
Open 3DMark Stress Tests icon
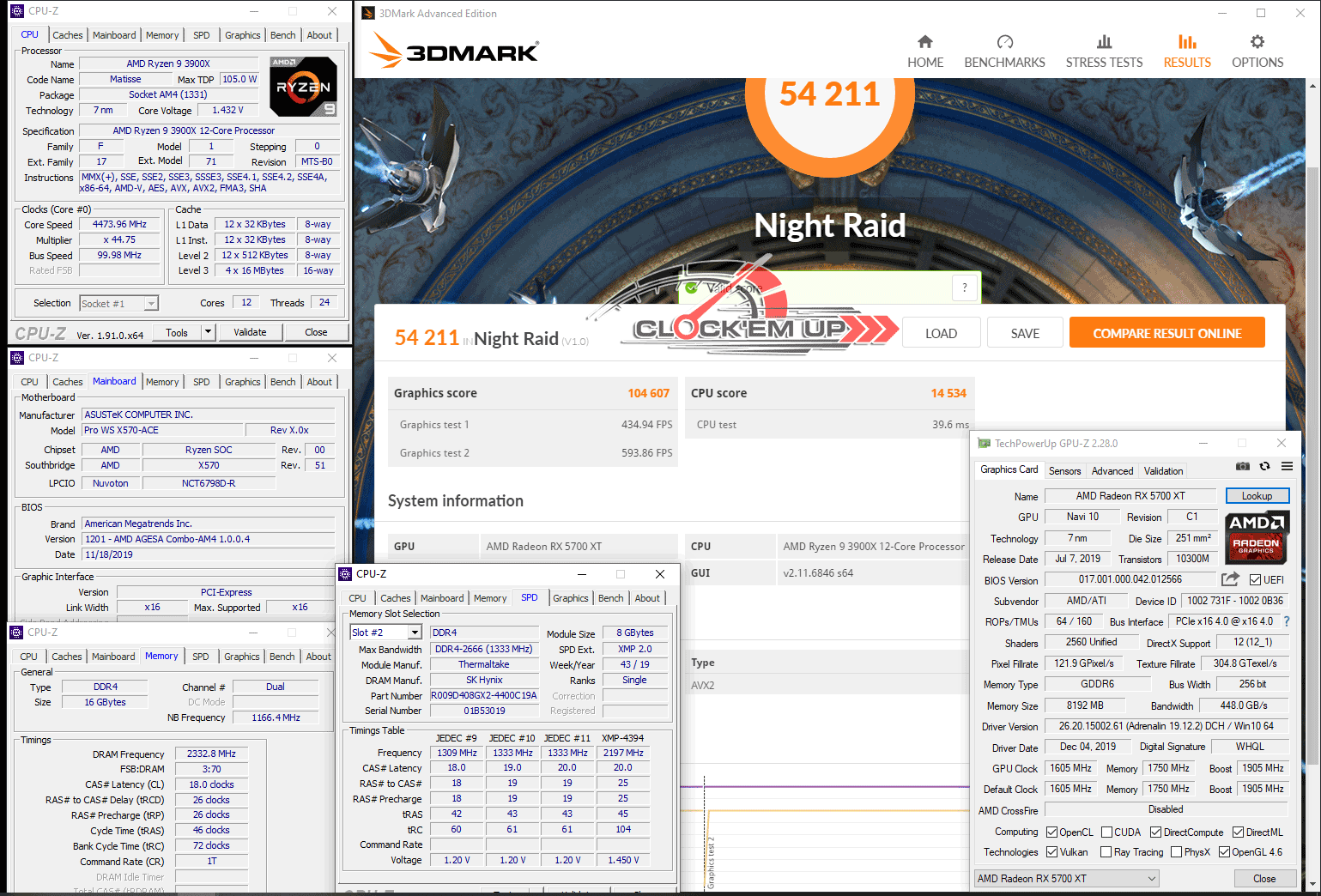[x=1104, y=42]
